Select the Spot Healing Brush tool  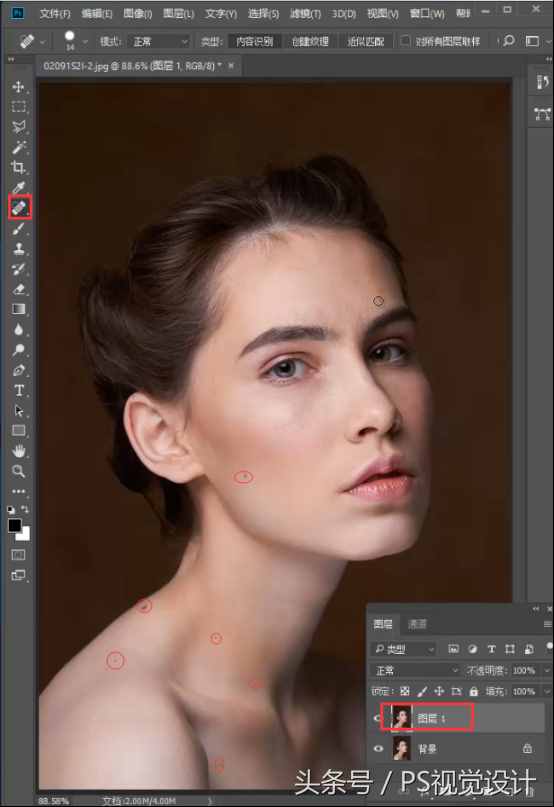pos(19,207)
